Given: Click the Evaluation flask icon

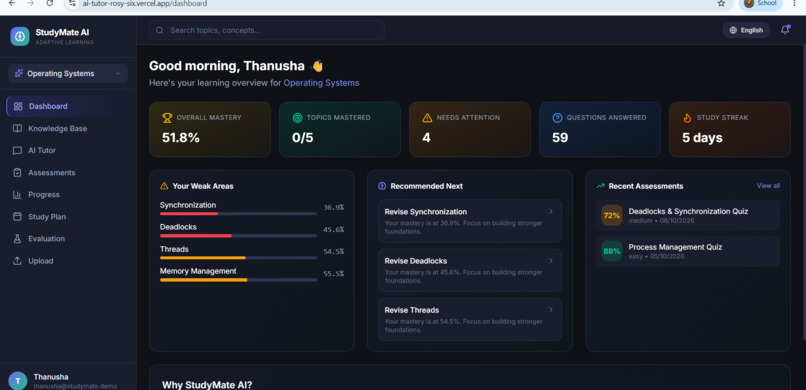Looking at the screenshot, I should 17,239.
